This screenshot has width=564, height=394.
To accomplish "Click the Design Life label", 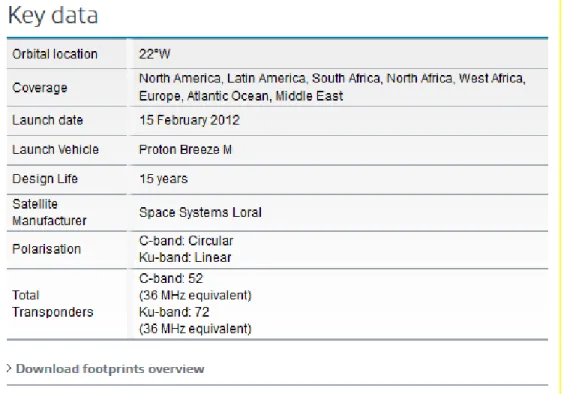I will [x=45, y=179].
